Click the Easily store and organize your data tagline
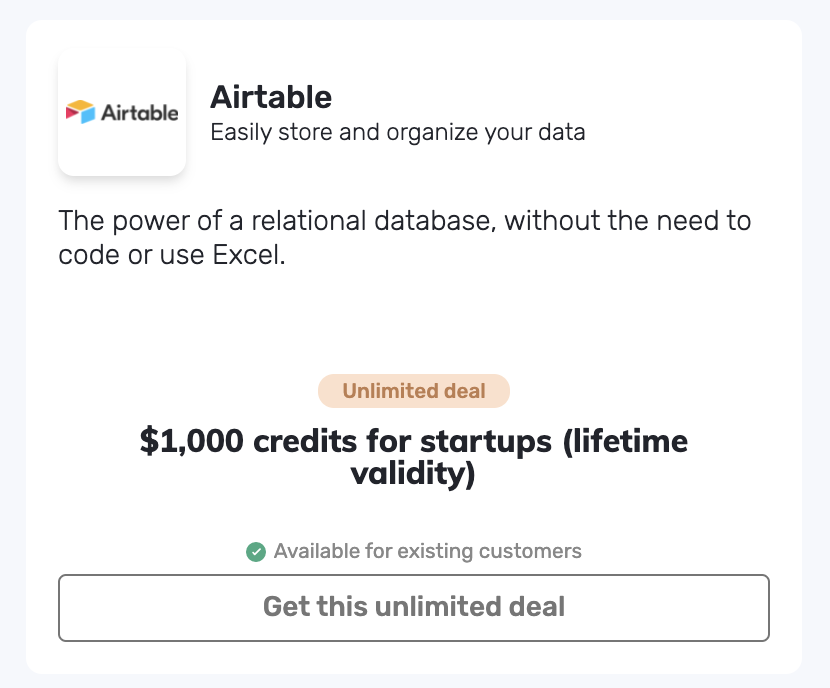This screenshot has width=830, height=688. click(397, 132)
